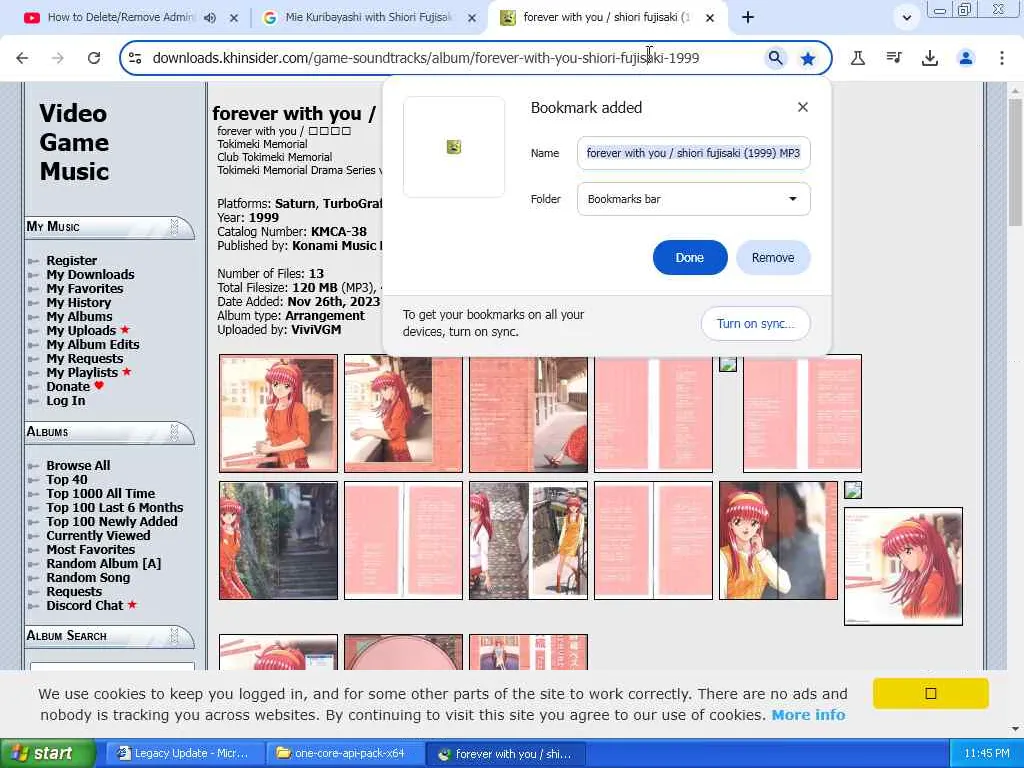Click the Windows start button
The width and height of the screenshot is (1024, 768).
47,754
